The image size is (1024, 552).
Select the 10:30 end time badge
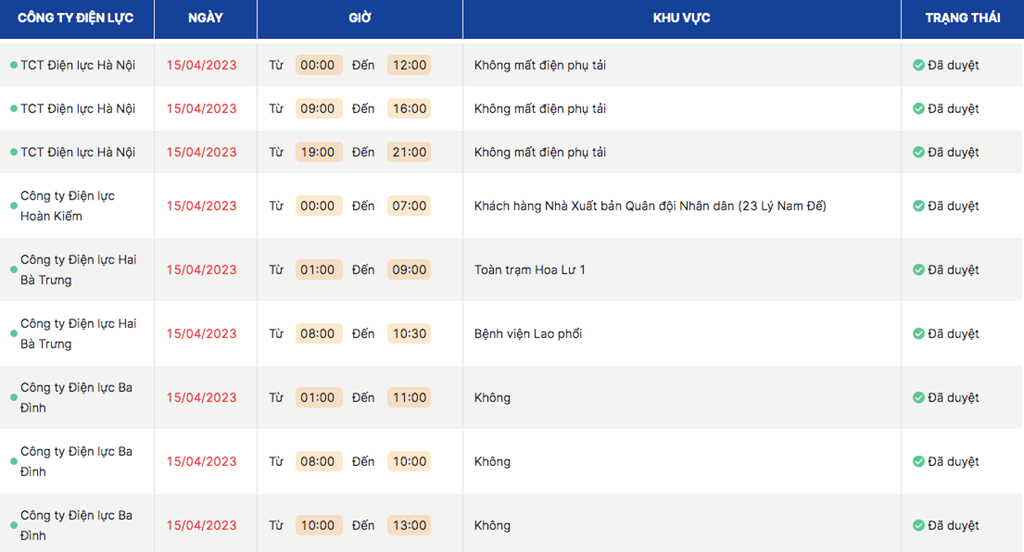tap(409, 334)
